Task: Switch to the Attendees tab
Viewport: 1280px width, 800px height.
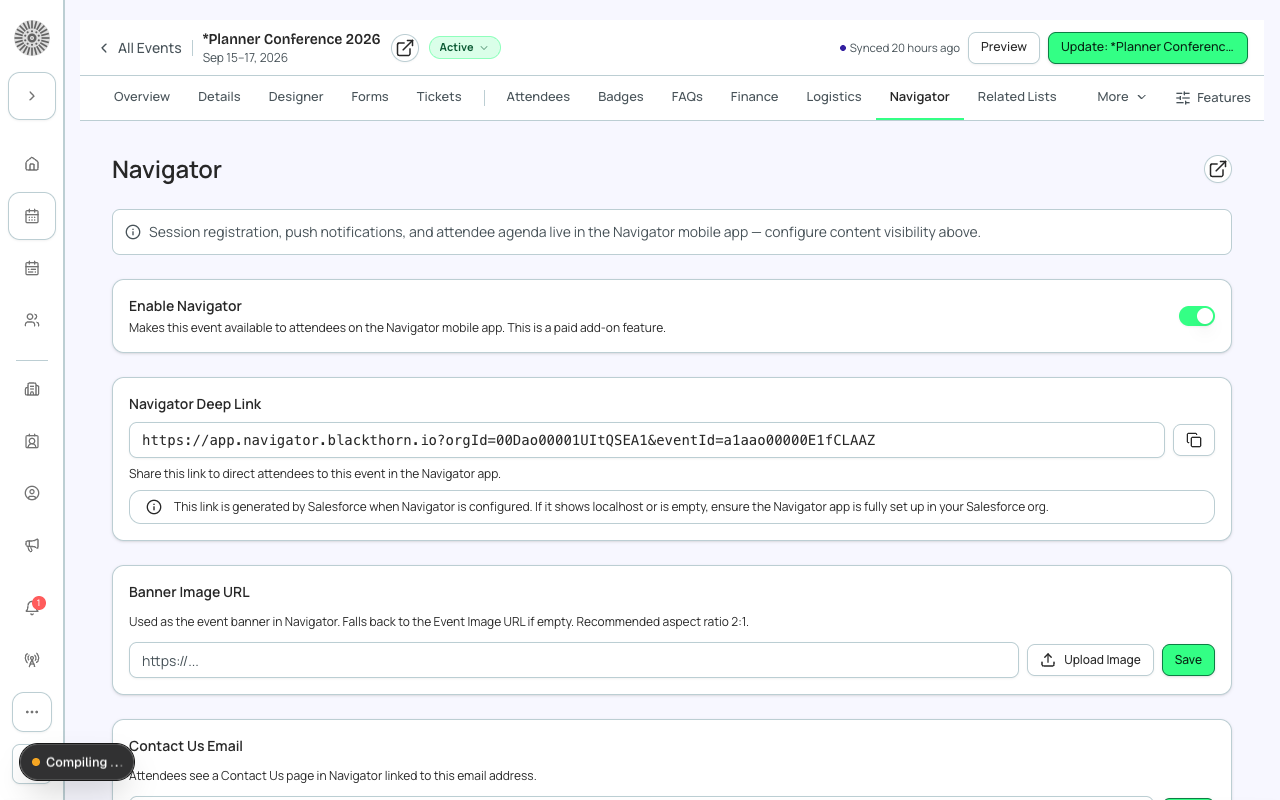Action: (x=538, y=97)
